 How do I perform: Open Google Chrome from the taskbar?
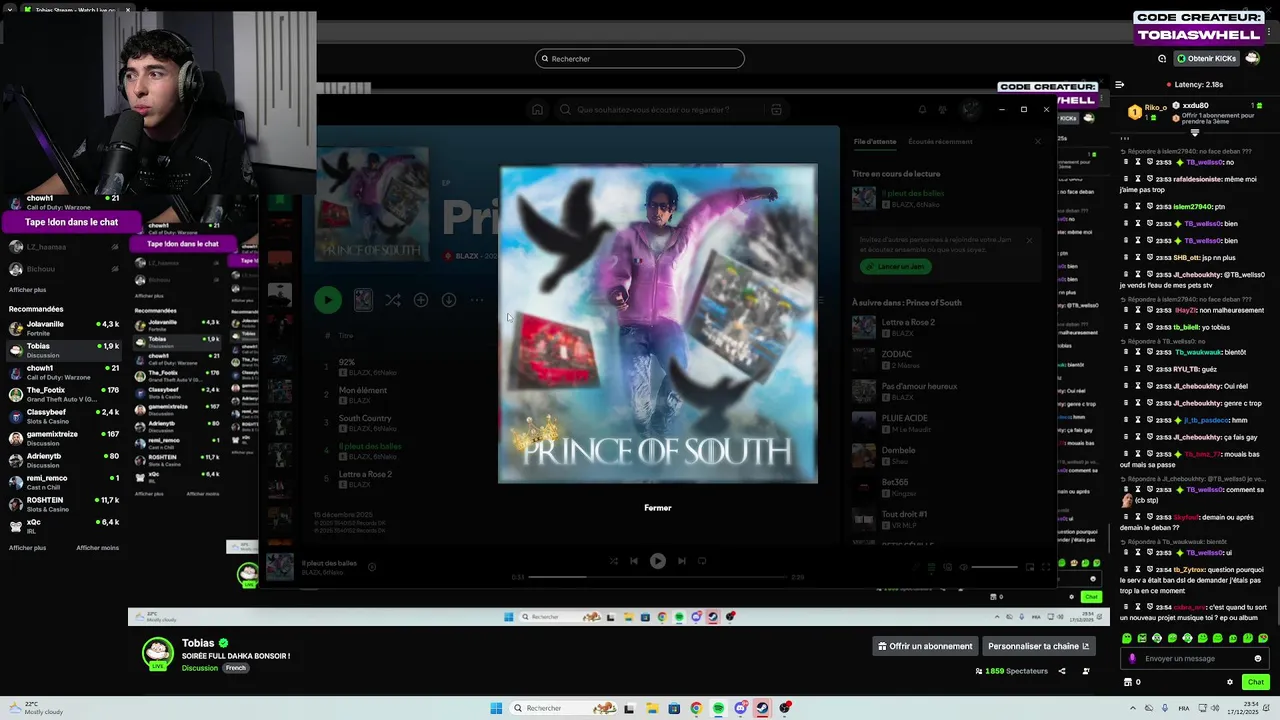point(696,708)
